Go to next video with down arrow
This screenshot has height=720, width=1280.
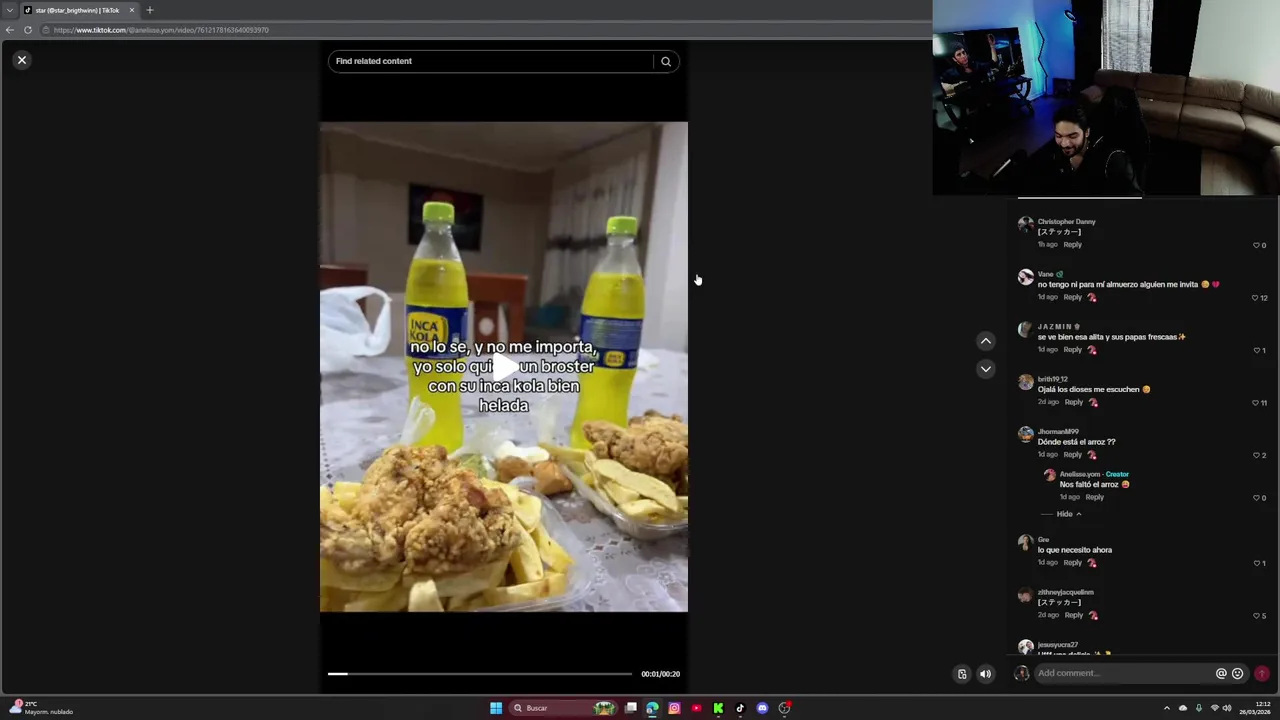[x=985, y=369]
